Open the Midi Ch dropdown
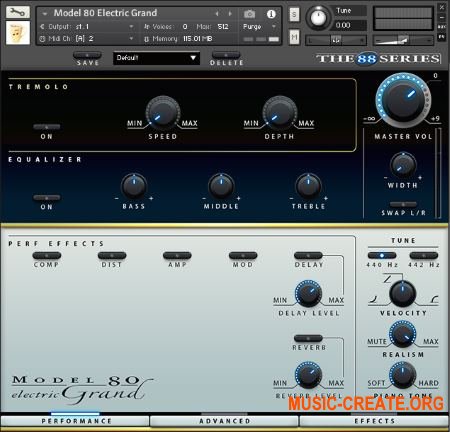The height and width of the screenshot is (432, 450). [x=86, y=39]
